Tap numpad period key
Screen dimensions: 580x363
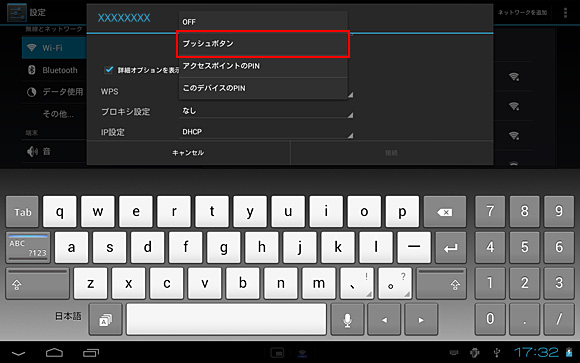point(524,319)
